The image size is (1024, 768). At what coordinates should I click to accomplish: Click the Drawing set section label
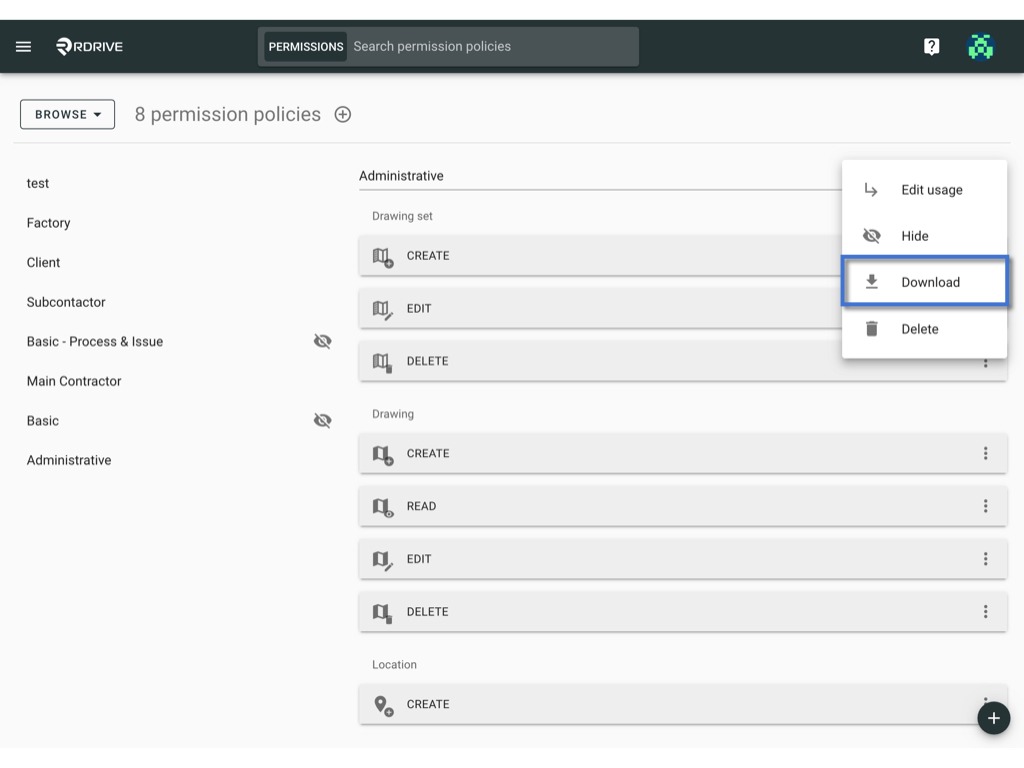click(x=402, y=216)
